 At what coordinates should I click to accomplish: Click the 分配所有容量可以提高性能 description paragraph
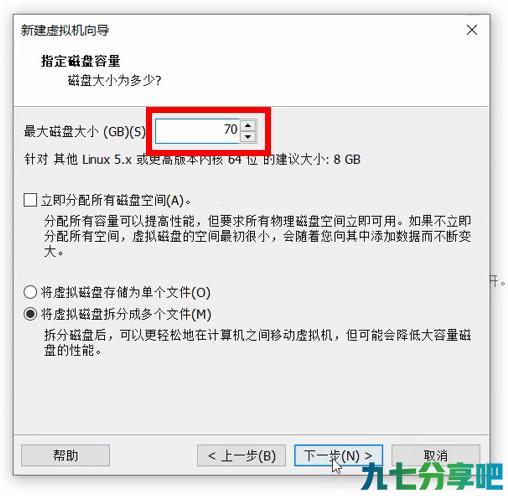tap(257, 236)
